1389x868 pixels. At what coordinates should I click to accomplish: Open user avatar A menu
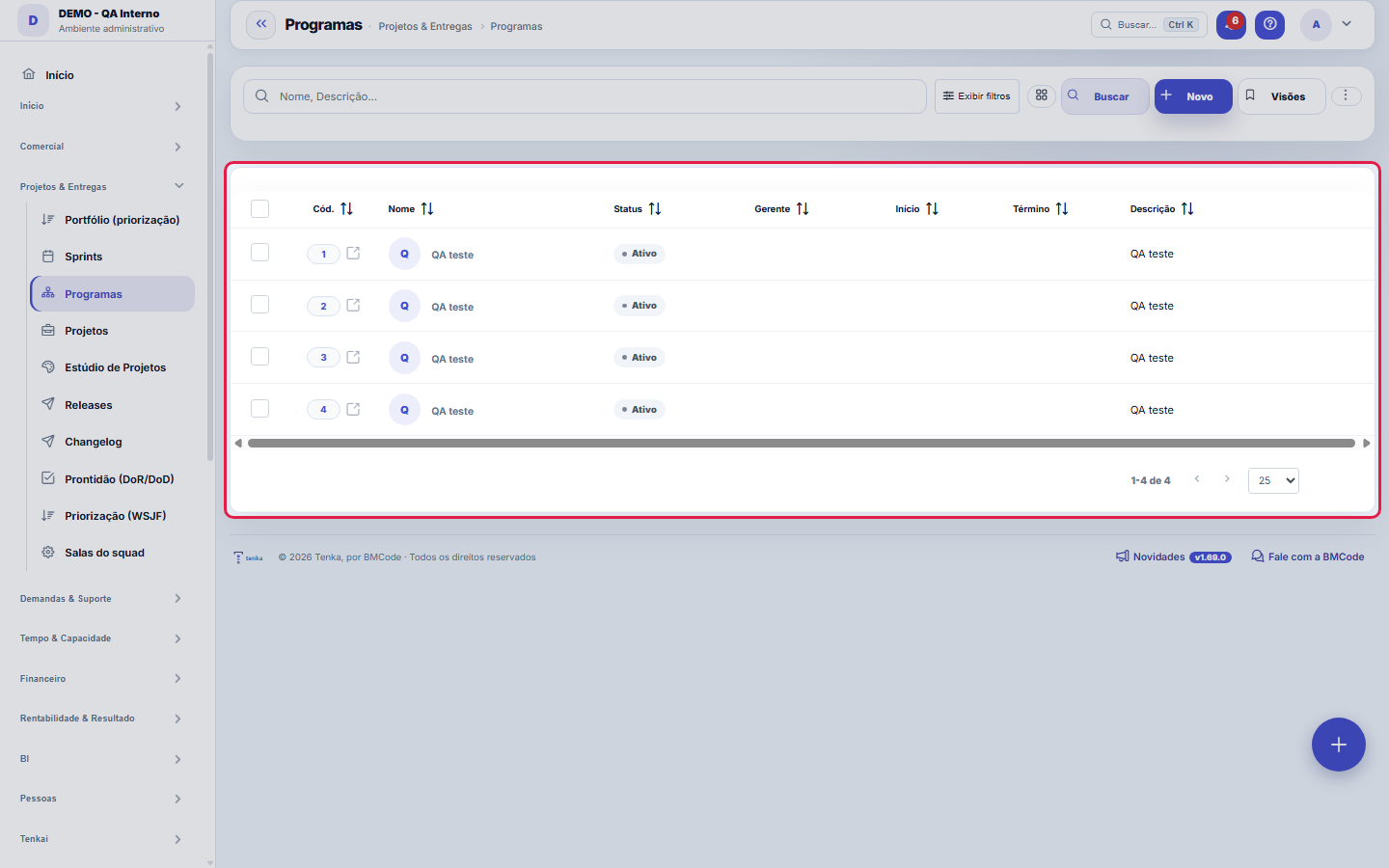(1316, 25)
